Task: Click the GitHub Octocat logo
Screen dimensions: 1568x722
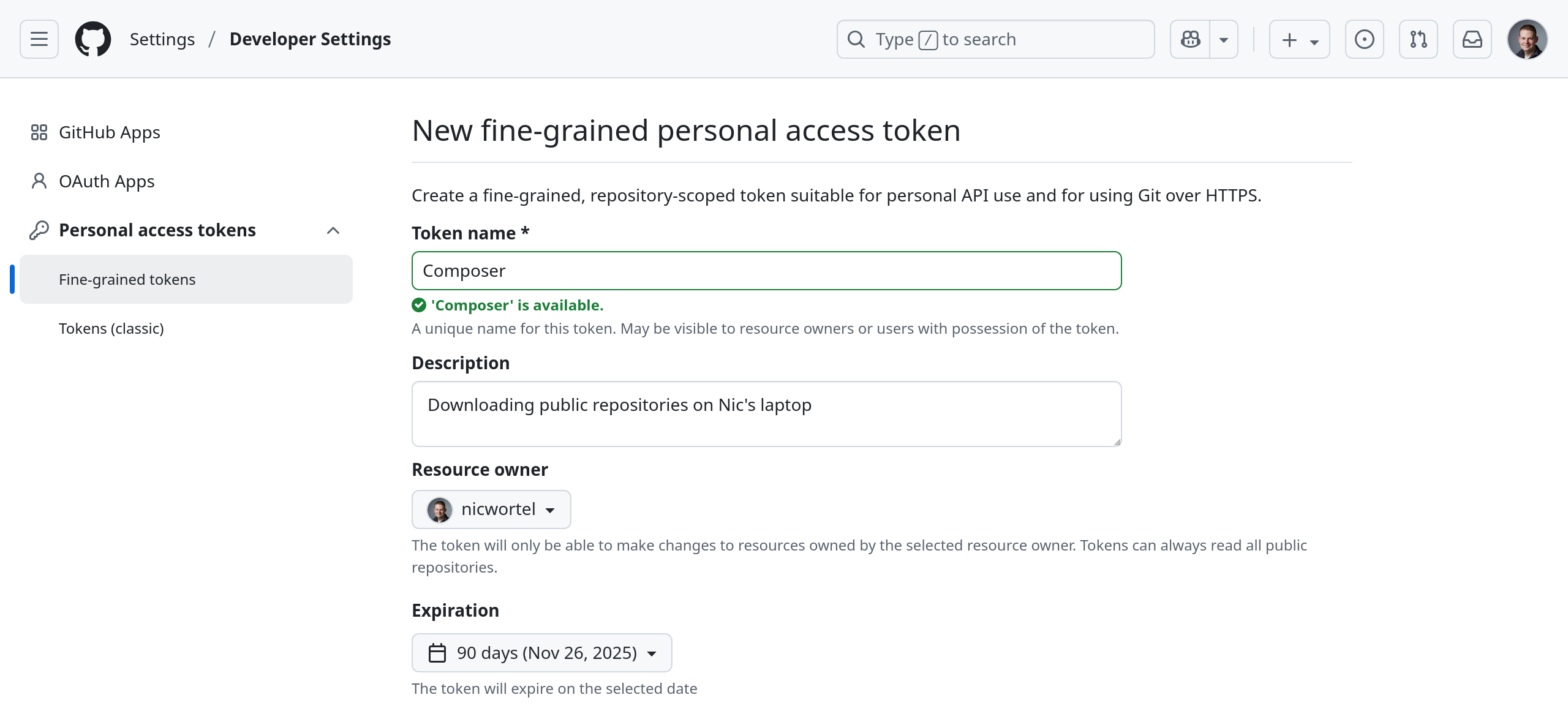Action: (93, 39)
